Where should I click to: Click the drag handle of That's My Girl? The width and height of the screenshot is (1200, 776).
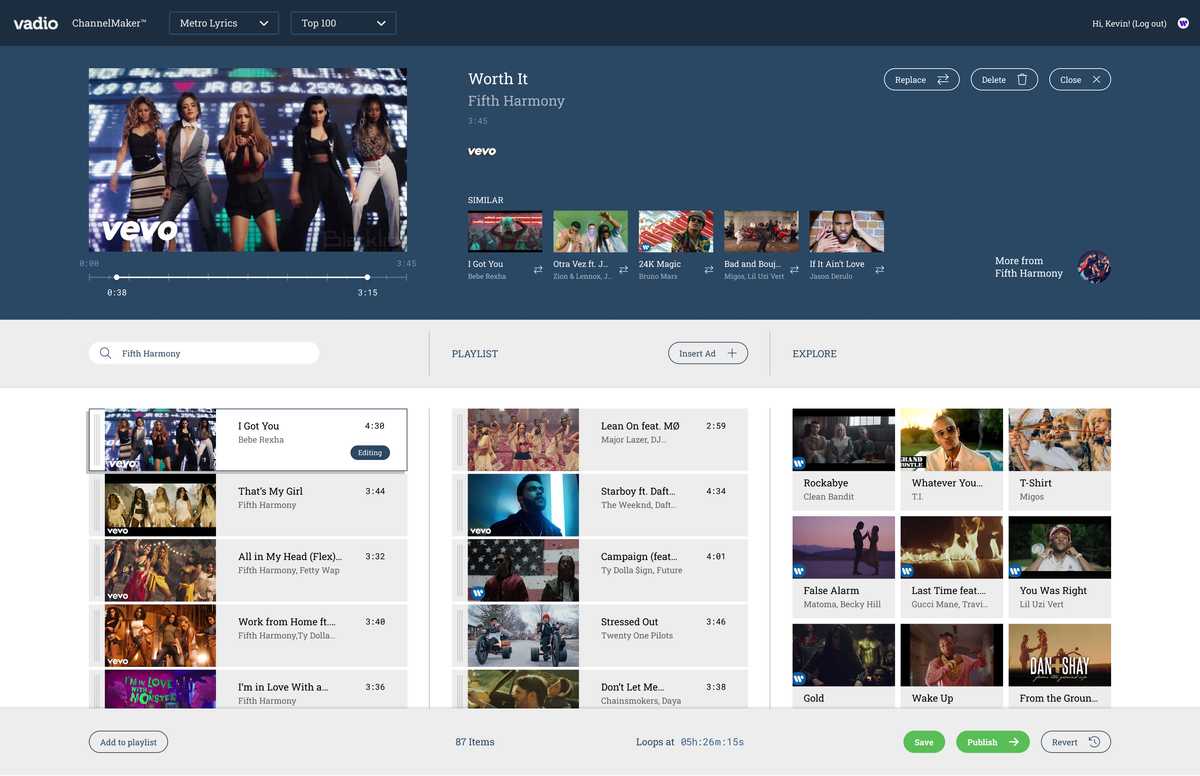click(97, 504)
